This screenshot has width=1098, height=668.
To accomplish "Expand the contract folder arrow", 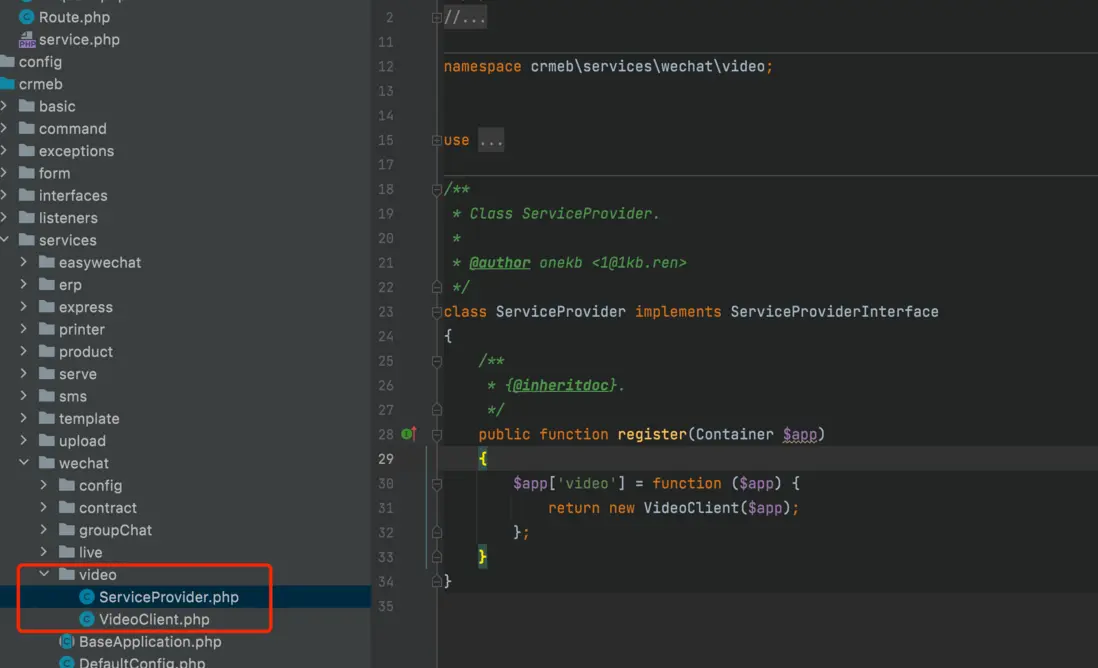I will tap(43, 507).
